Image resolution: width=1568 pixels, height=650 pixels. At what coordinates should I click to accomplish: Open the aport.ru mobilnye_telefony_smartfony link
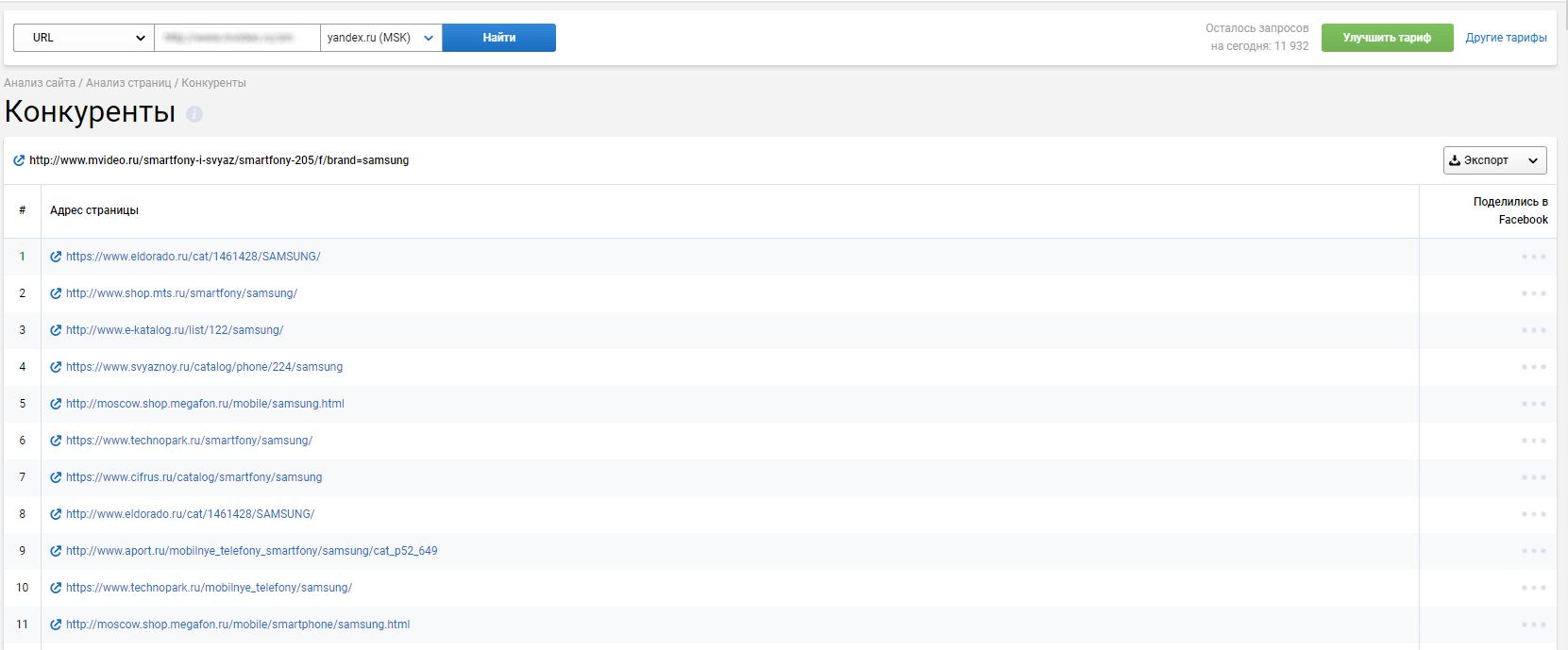pos(252,551)
